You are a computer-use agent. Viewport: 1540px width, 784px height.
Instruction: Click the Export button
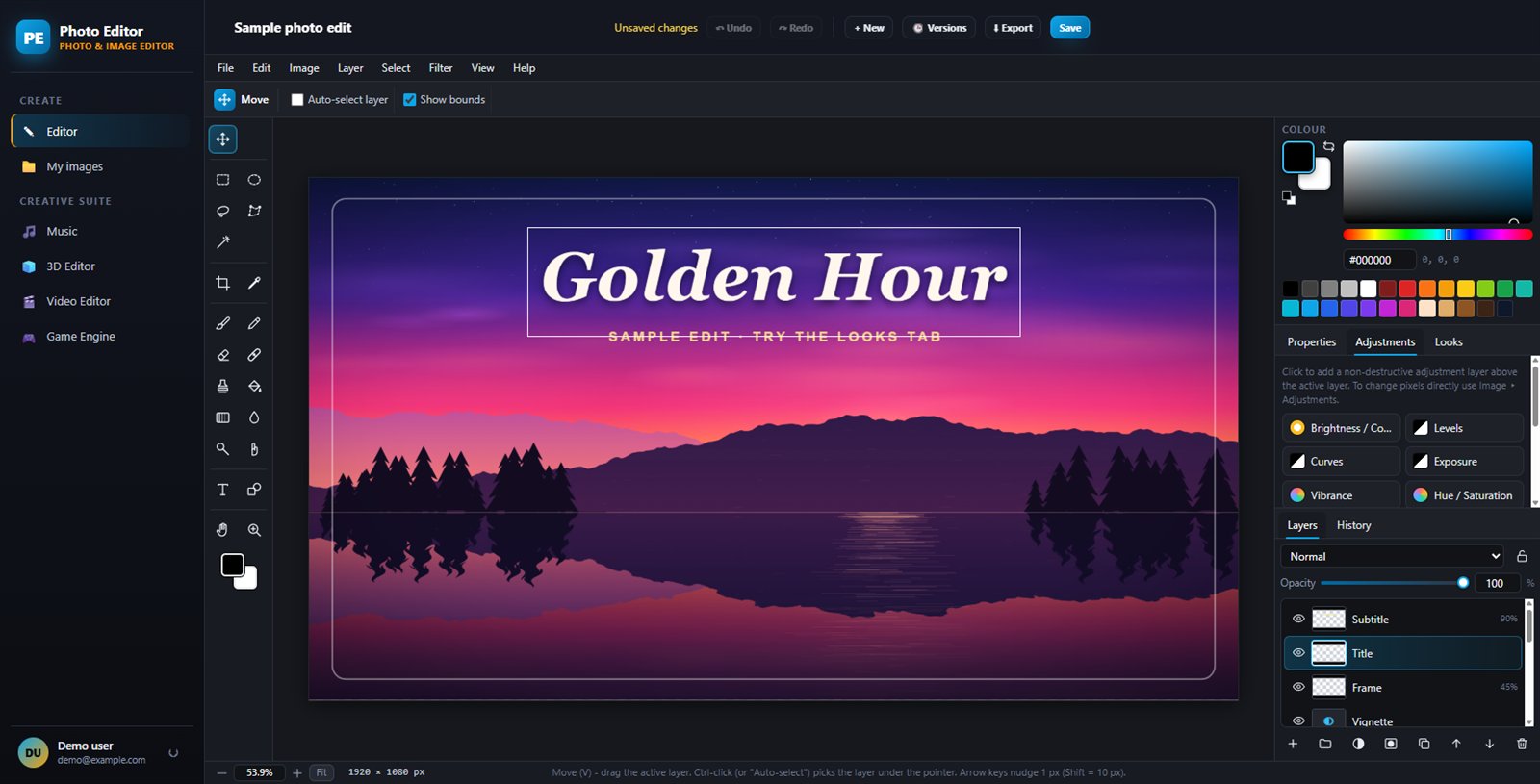1014,28
